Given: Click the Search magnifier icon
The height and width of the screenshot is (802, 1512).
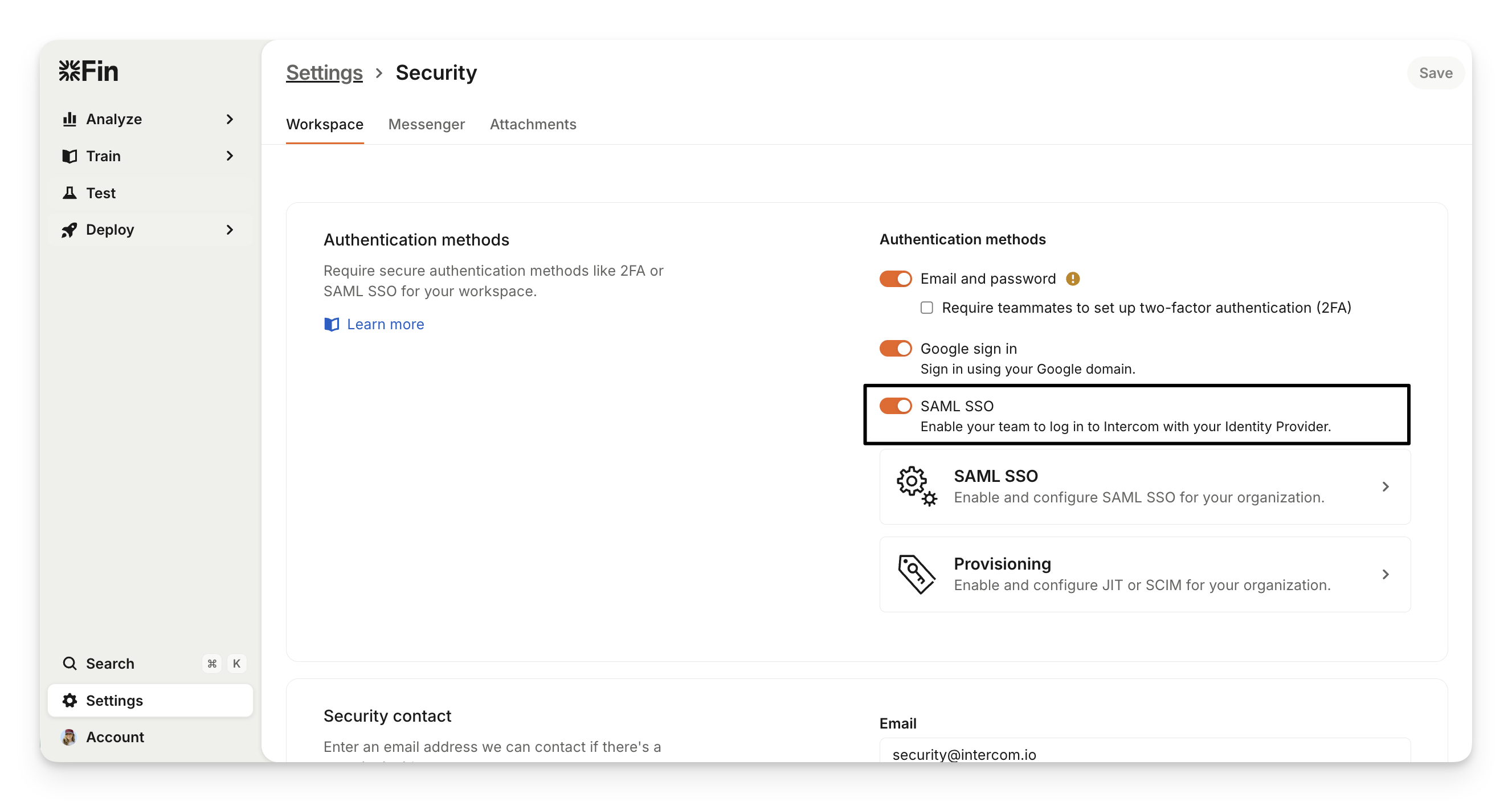Looking at the screenshot, I should point(70,664).
